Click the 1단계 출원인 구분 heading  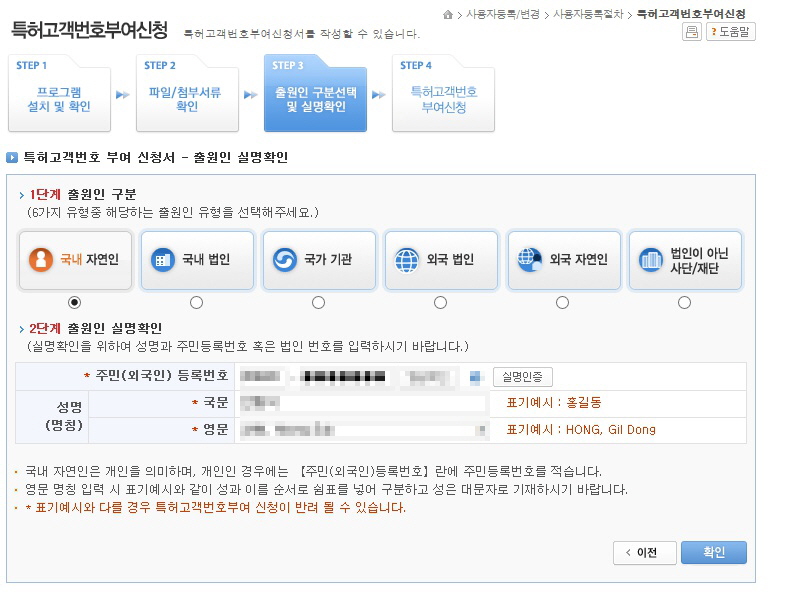[83, 194]
